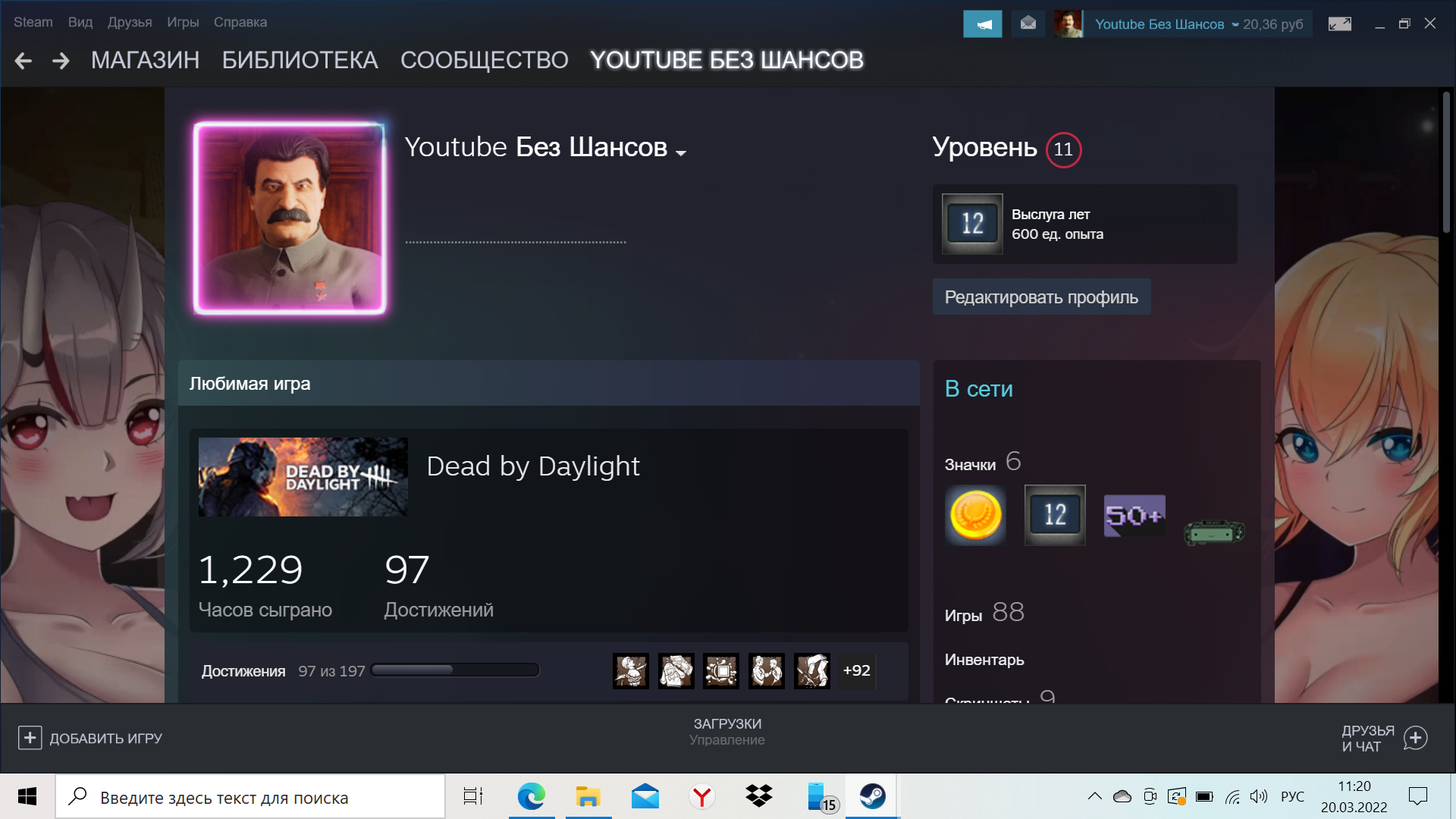Click the gold coin badge

975,515
